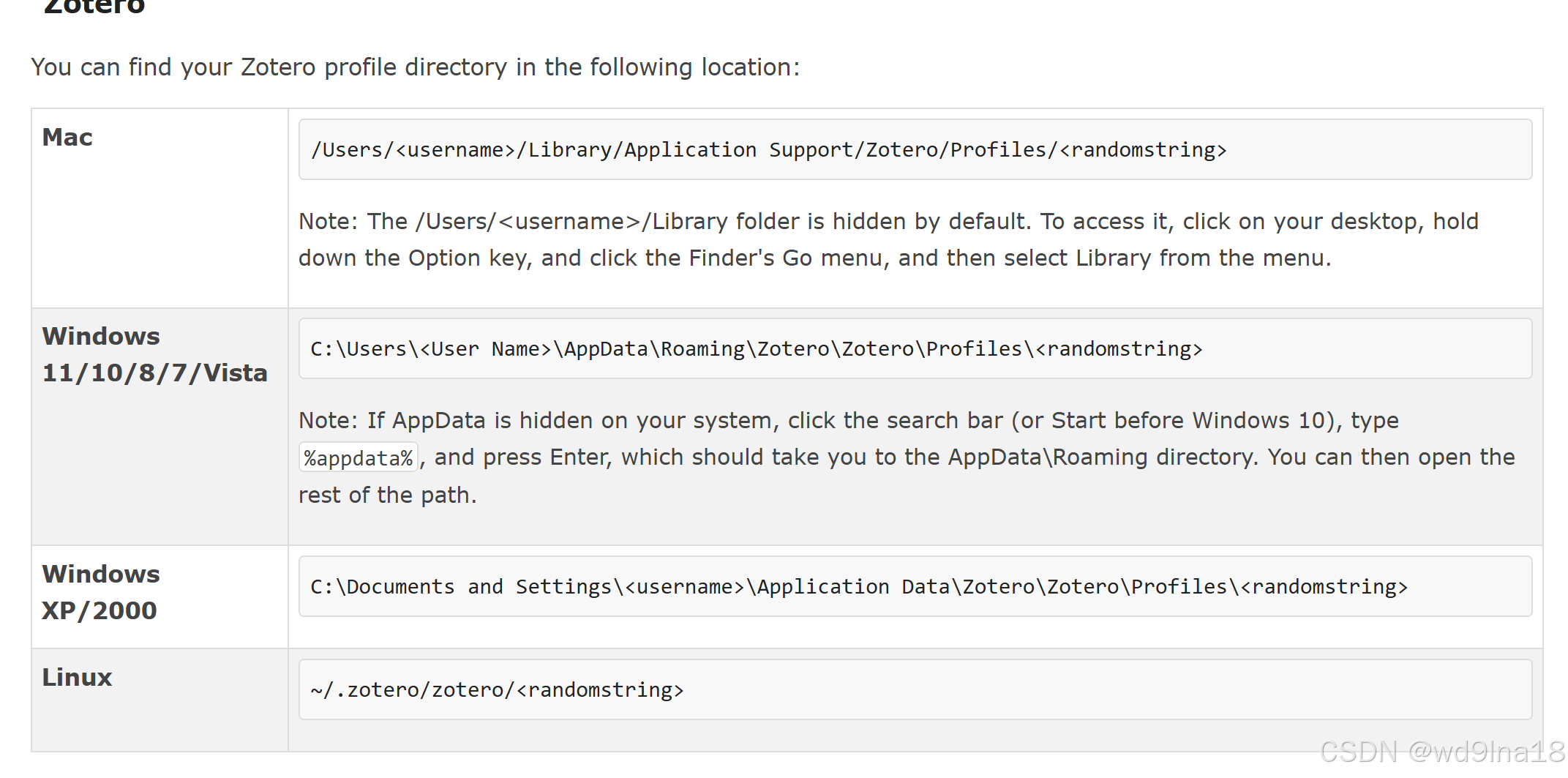The height and width of the screenshot is (778, 1568).
Task: Click the Mac profile path code box
Action: click(x=915, y=149)
